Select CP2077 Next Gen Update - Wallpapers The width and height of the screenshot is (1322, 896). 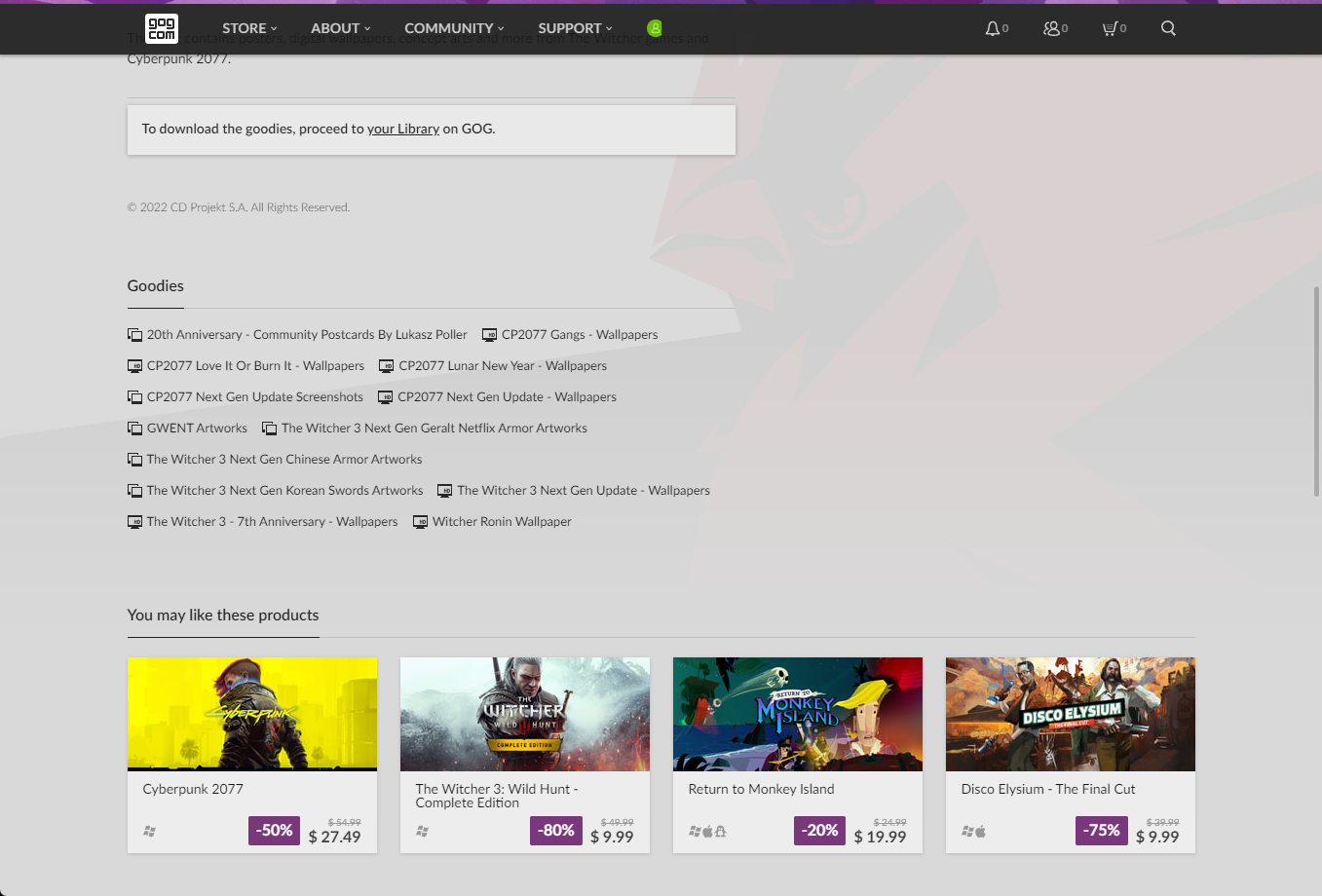pyautogui.click(x=507, y=397)
